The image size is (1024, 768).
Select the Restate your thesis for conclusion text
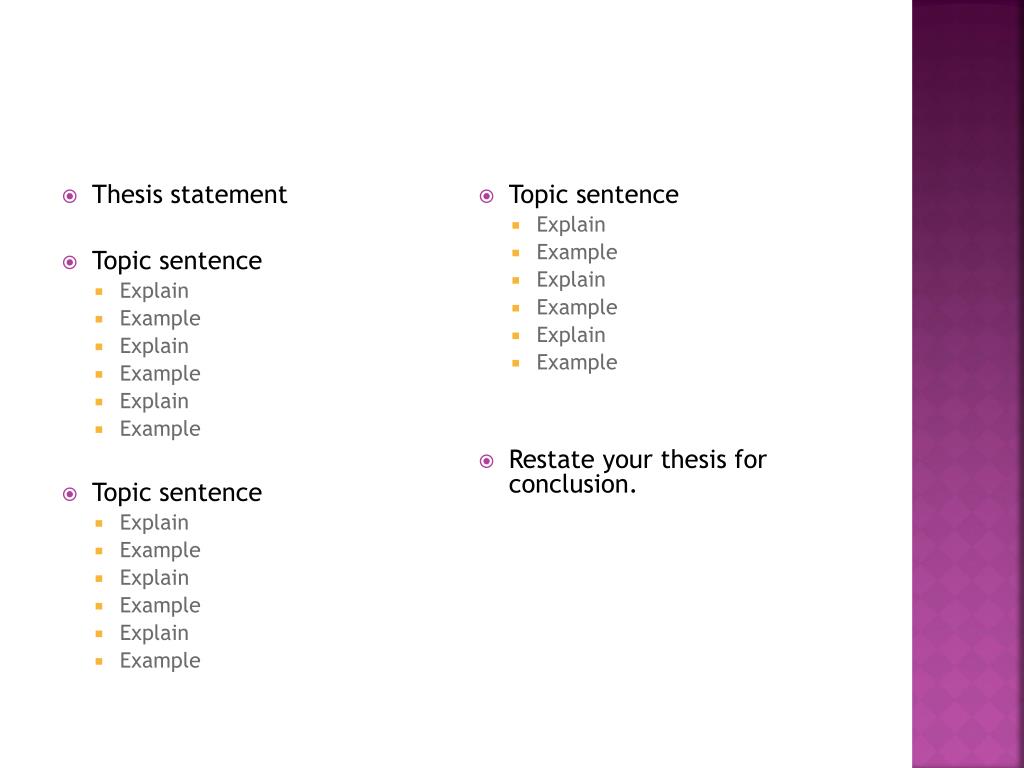point(637,472)
